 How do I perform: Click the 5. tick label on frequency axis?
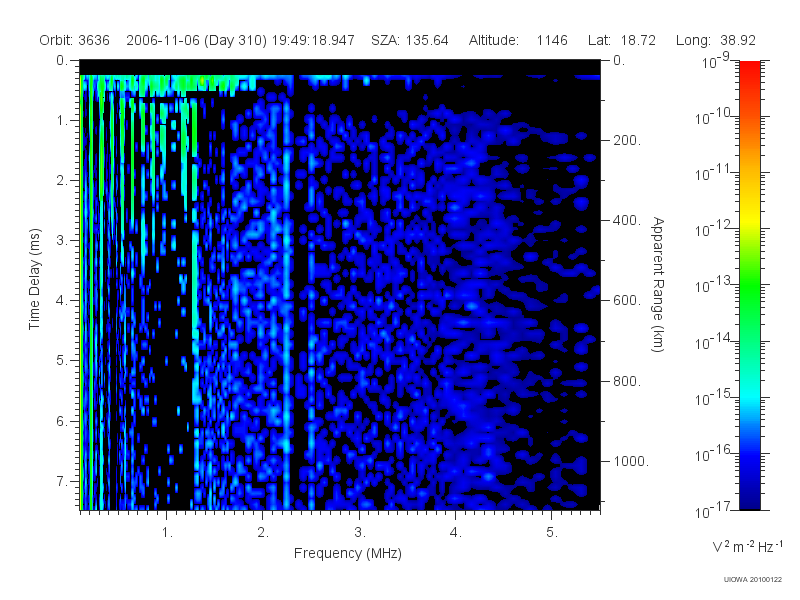(552, 532)
